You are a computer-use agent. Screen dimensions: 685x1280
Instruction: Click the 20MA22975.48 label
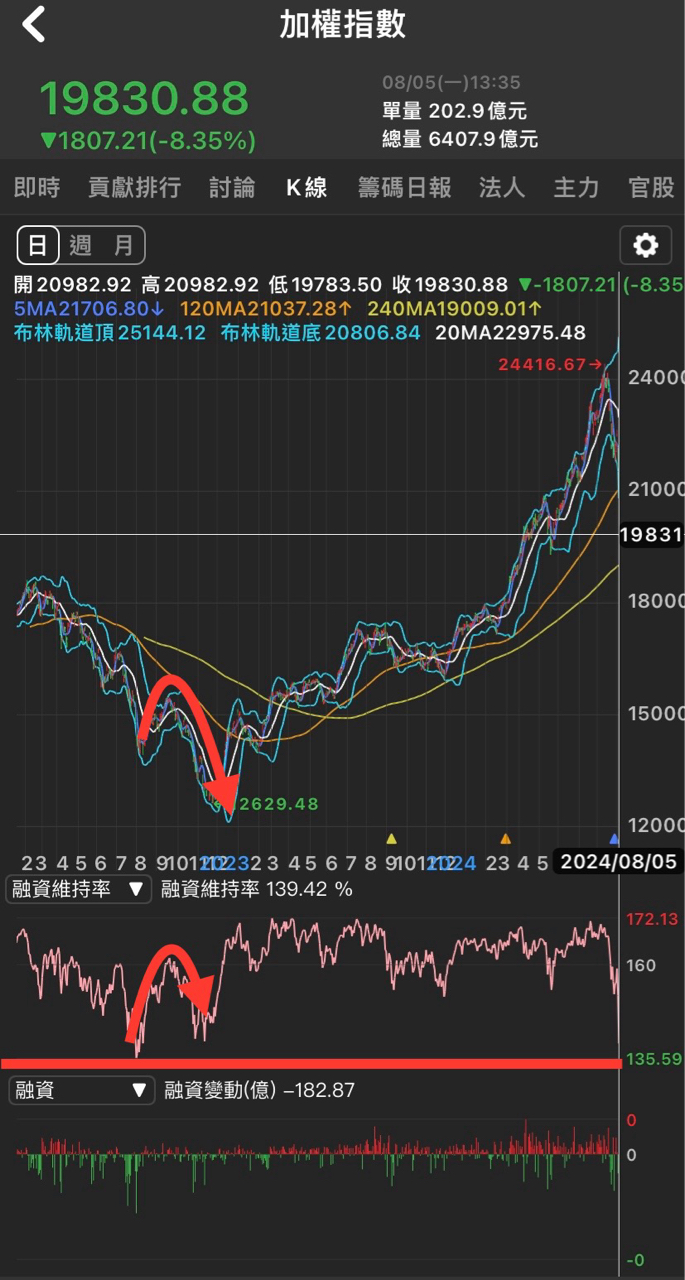click(x=510, y=332)
